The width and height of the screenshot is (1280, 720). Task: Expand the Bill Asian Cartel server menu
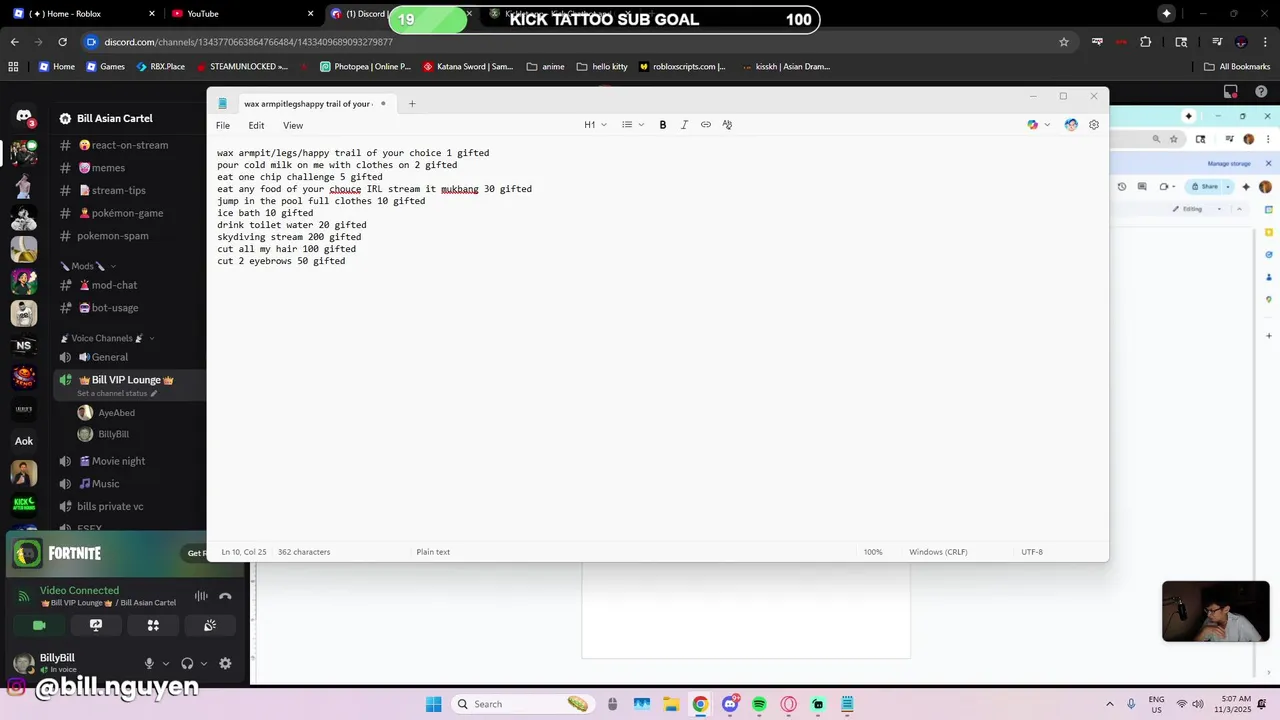tap(115, 118)
